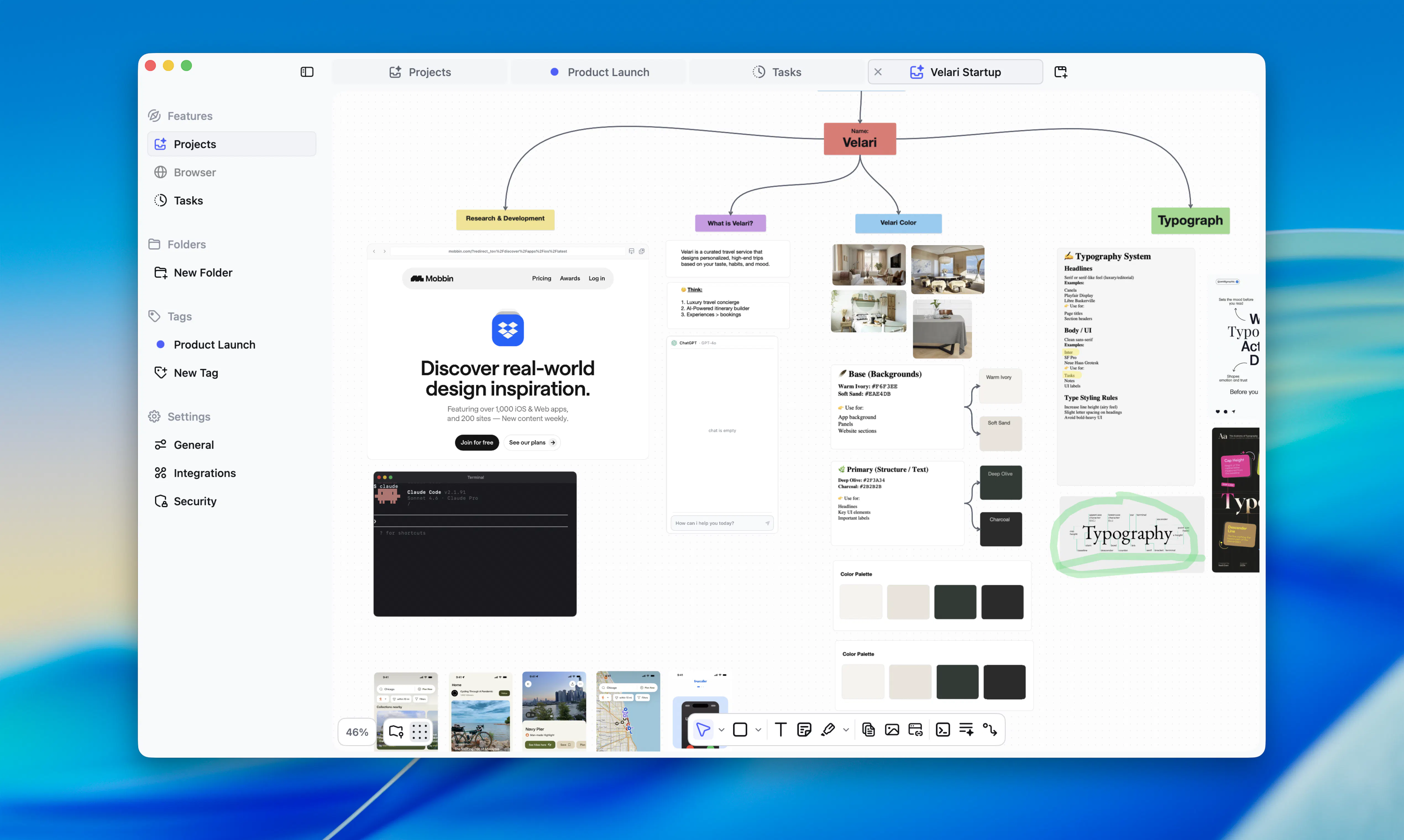Select the Text tool
Screen dimensions: 1404x840
tap(780, 730)
